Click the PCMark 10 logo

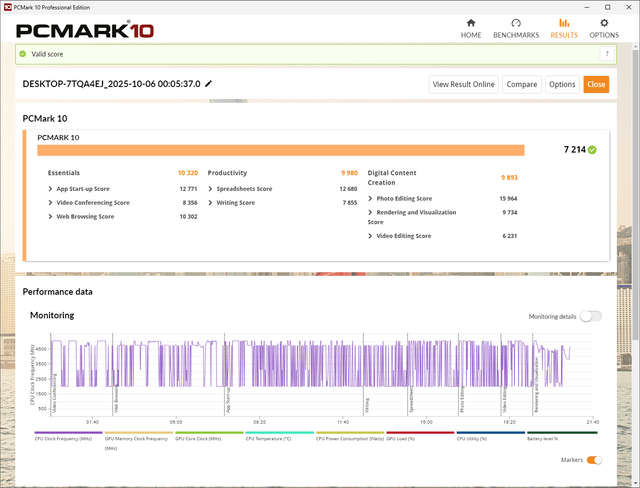(85, 31)
